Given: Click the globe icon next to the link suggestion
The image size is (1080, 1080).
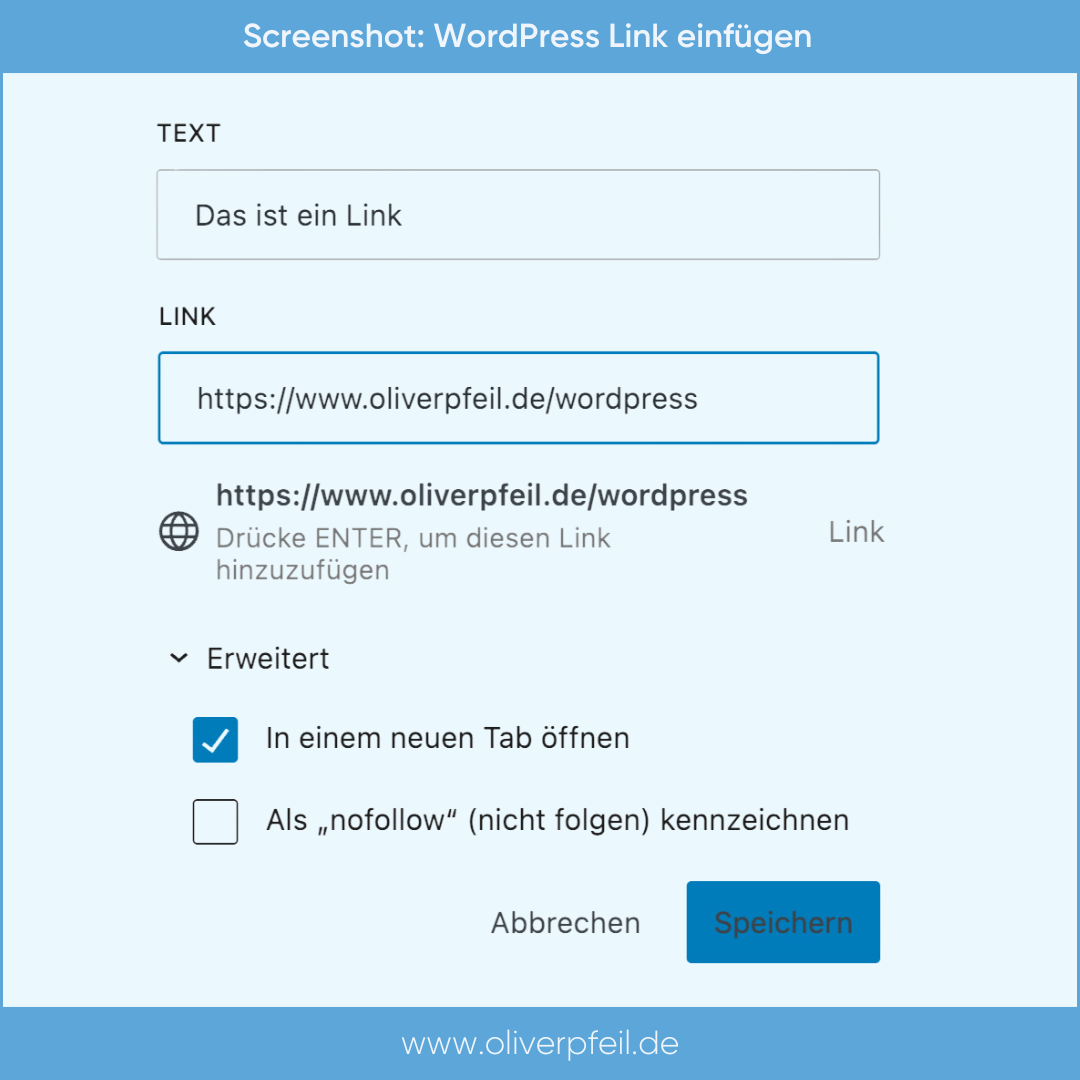Looking at the screenshot, I should click(x=179, y=531).
